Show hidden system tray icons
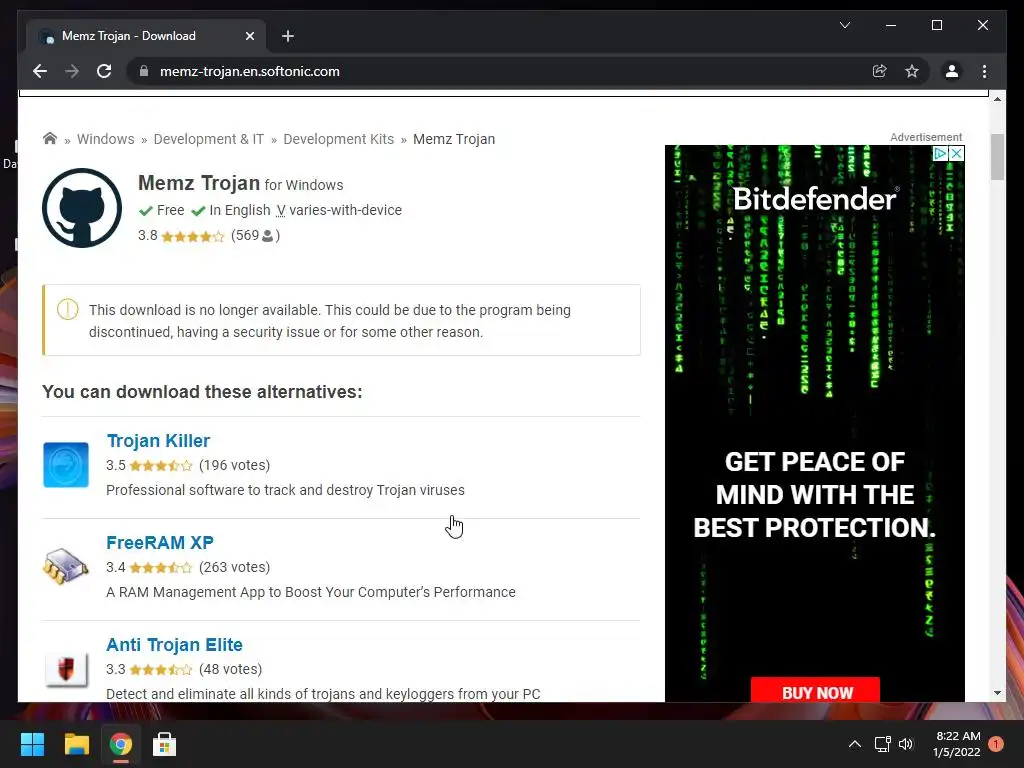Screen dimensions: 1024x768 (854, 744)
